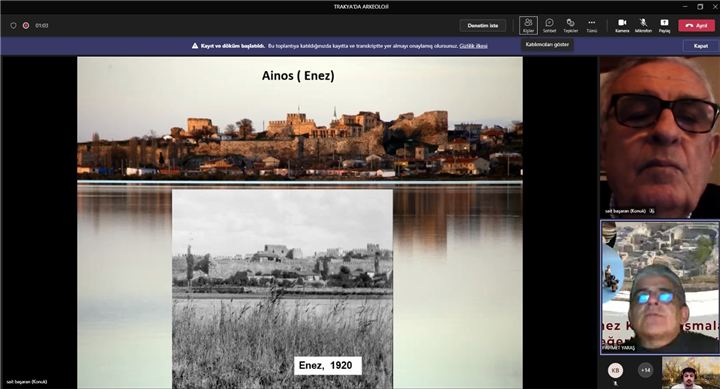Toggle the Kamera on or off
Viewport: 720px width, 389px height.
coord(622,25)
